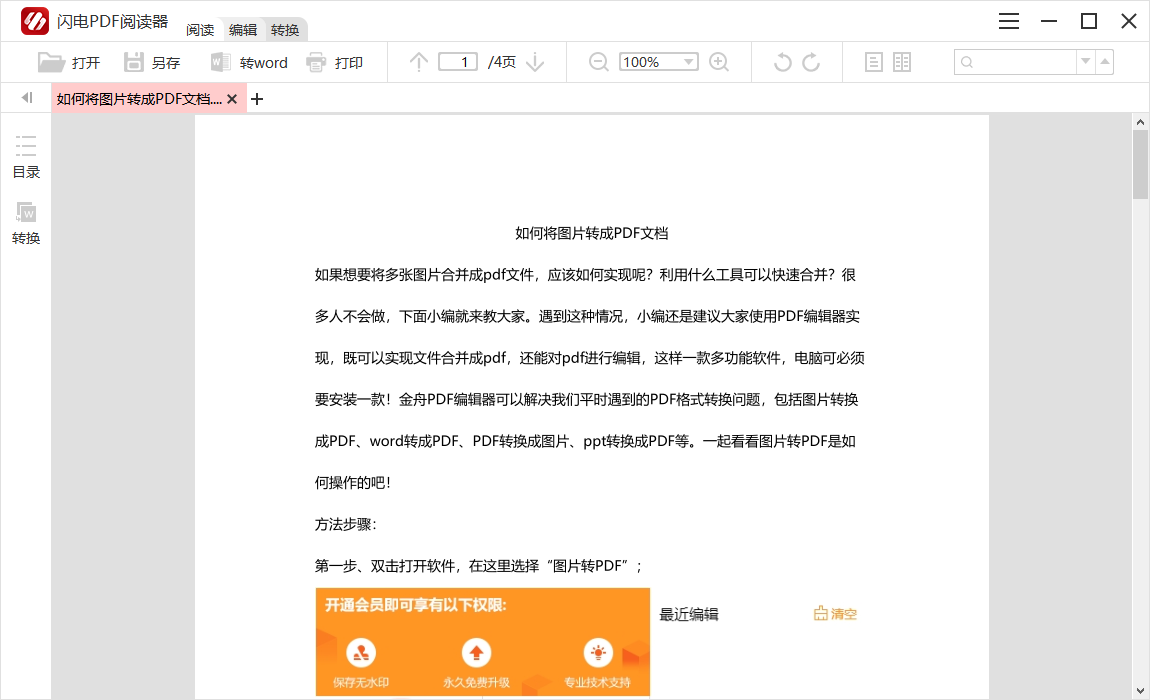The image size is (1150, 700).
Task: Click the vertical scrollbar thumb
Action: (1140, 165)
